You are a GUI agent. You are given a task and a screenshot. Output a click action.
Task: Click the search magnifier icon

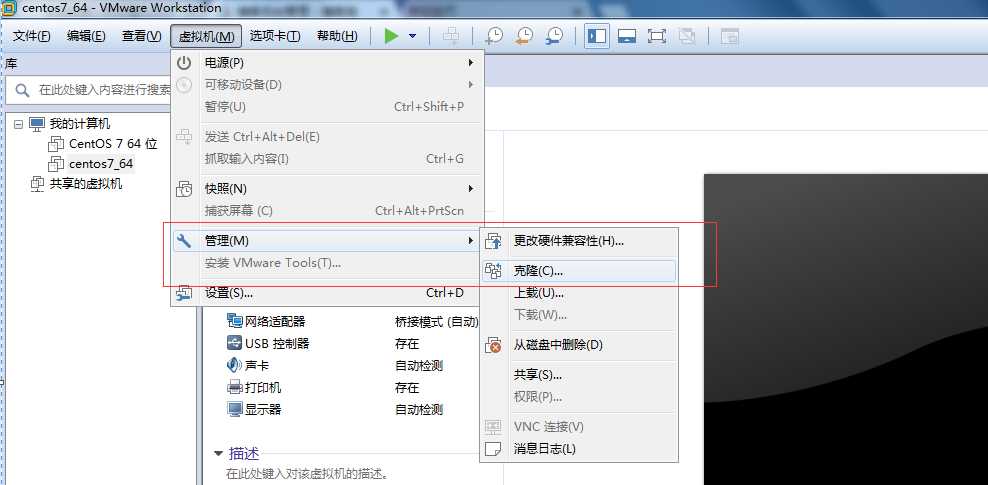point(22,90)
